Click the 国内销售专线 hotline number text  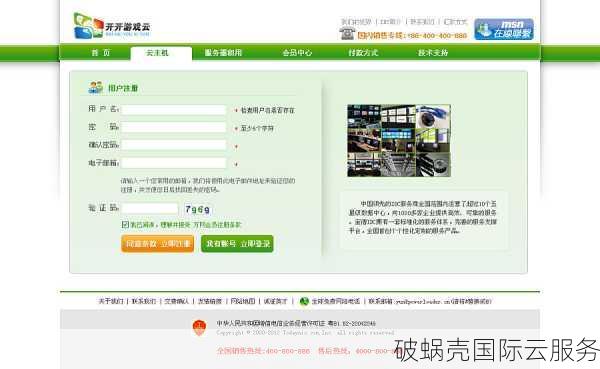point(412,36)
